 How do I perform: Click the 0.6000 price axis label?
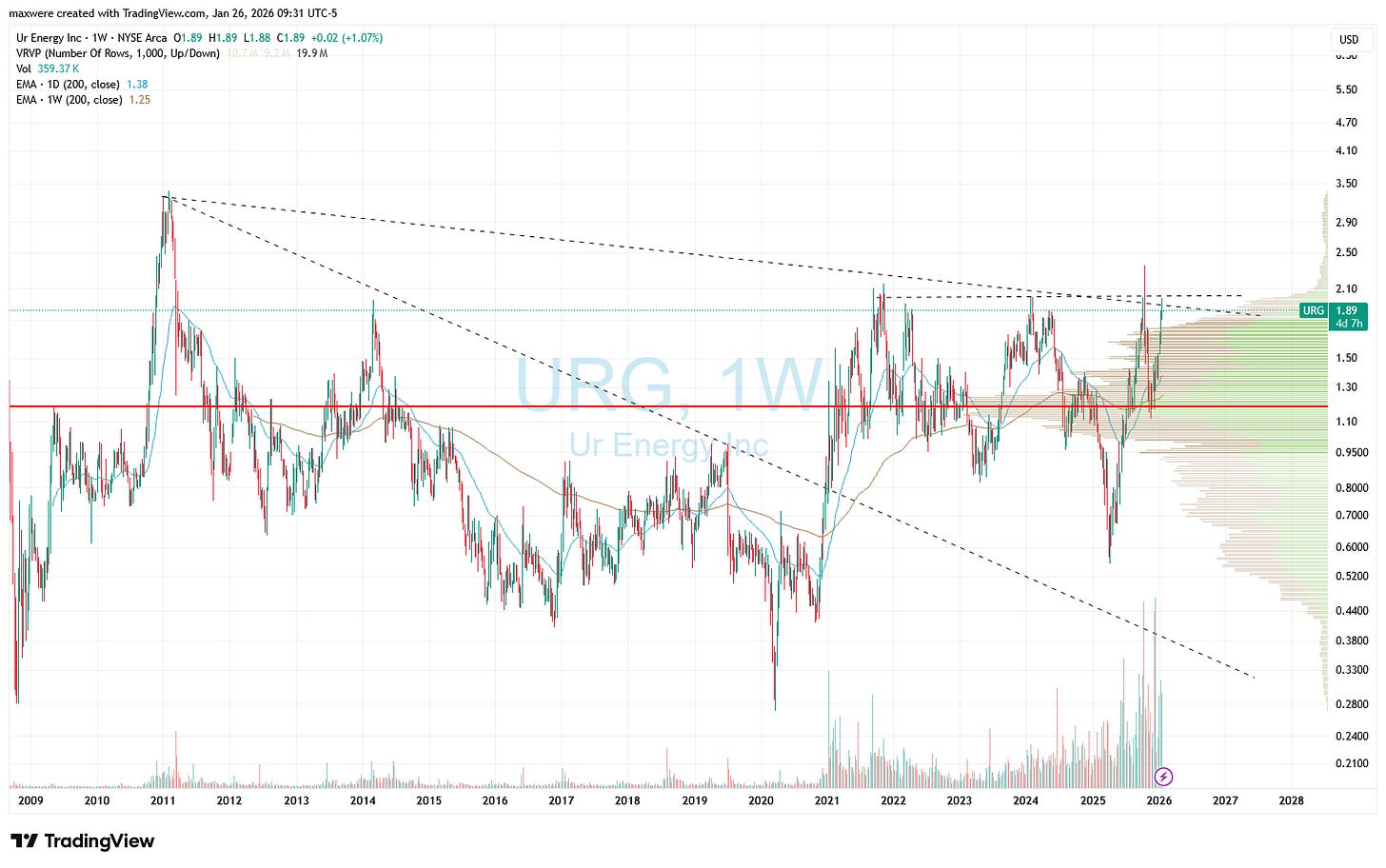tap(1352, 546)
